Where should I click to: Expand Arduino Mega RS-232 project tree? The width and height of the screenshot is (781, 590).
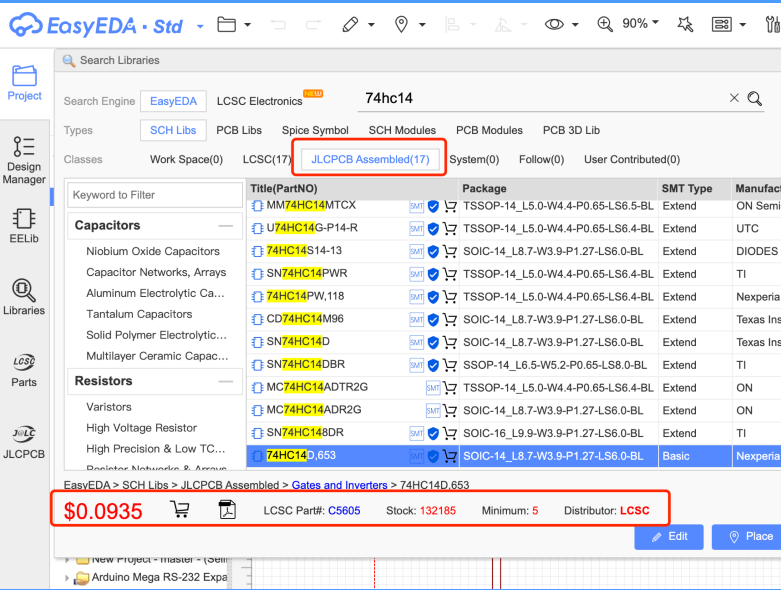(67, 578)
